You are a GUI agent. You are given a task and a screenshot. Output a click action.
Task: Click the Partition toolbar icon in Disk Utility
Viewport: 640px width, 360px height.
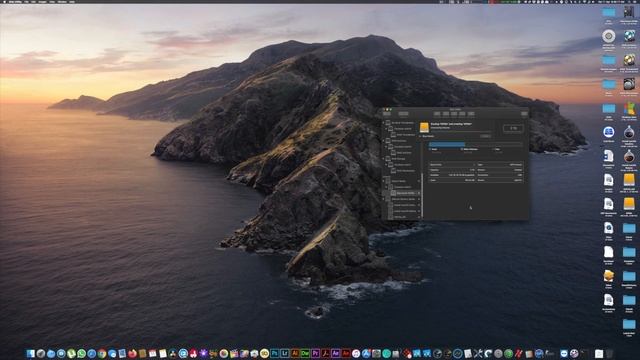[x=446, y=113]
